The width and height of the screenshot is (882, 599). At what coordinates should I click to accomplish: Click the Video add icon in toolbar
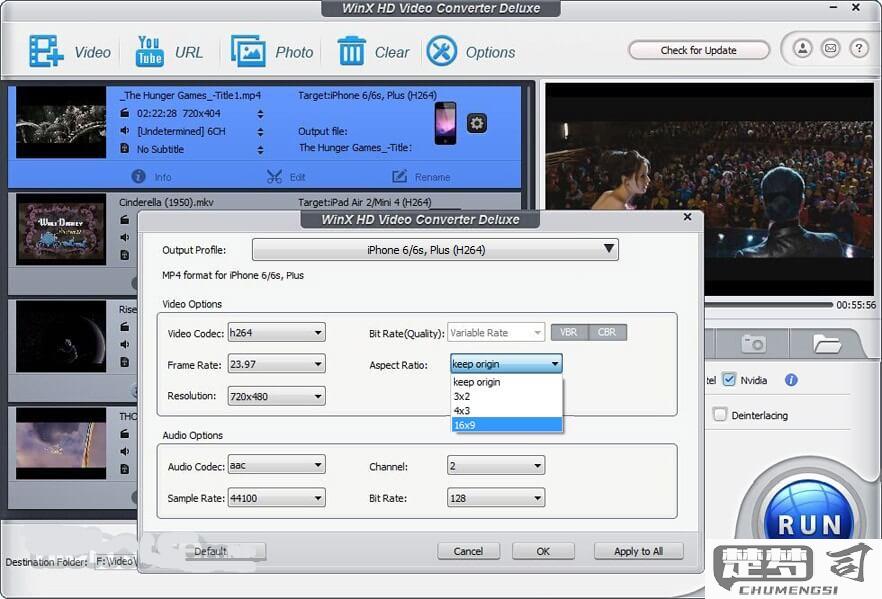[x=46, y=51]
